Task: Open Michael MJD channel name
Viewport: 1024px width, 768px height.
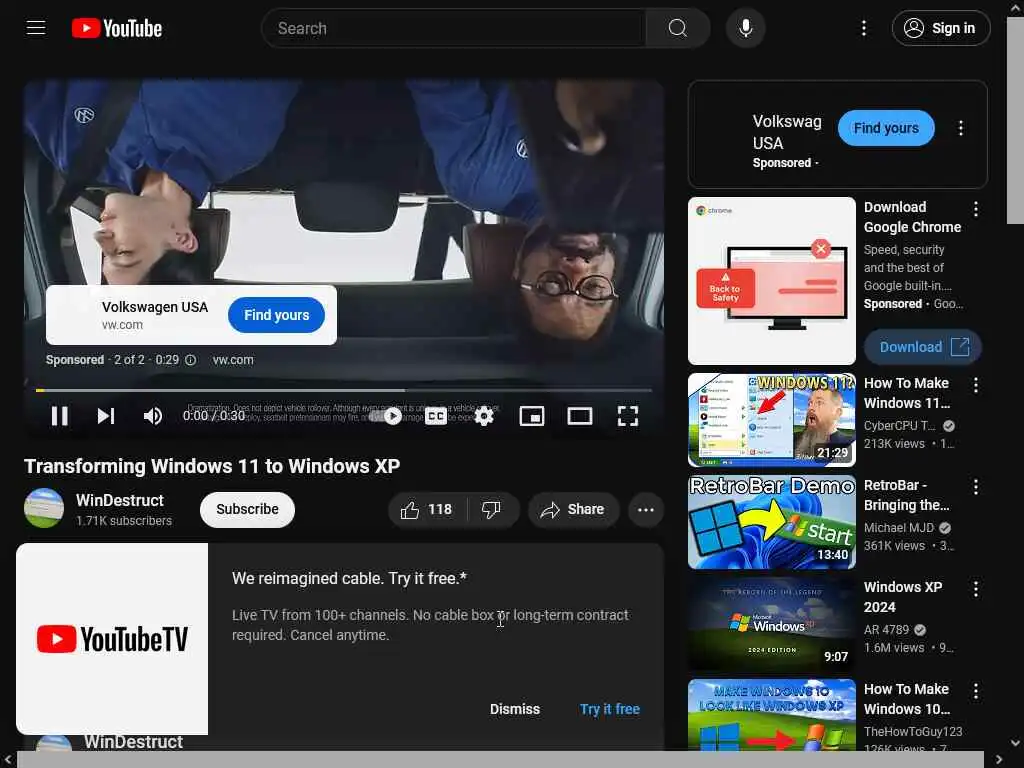Action: pos(899,528)
